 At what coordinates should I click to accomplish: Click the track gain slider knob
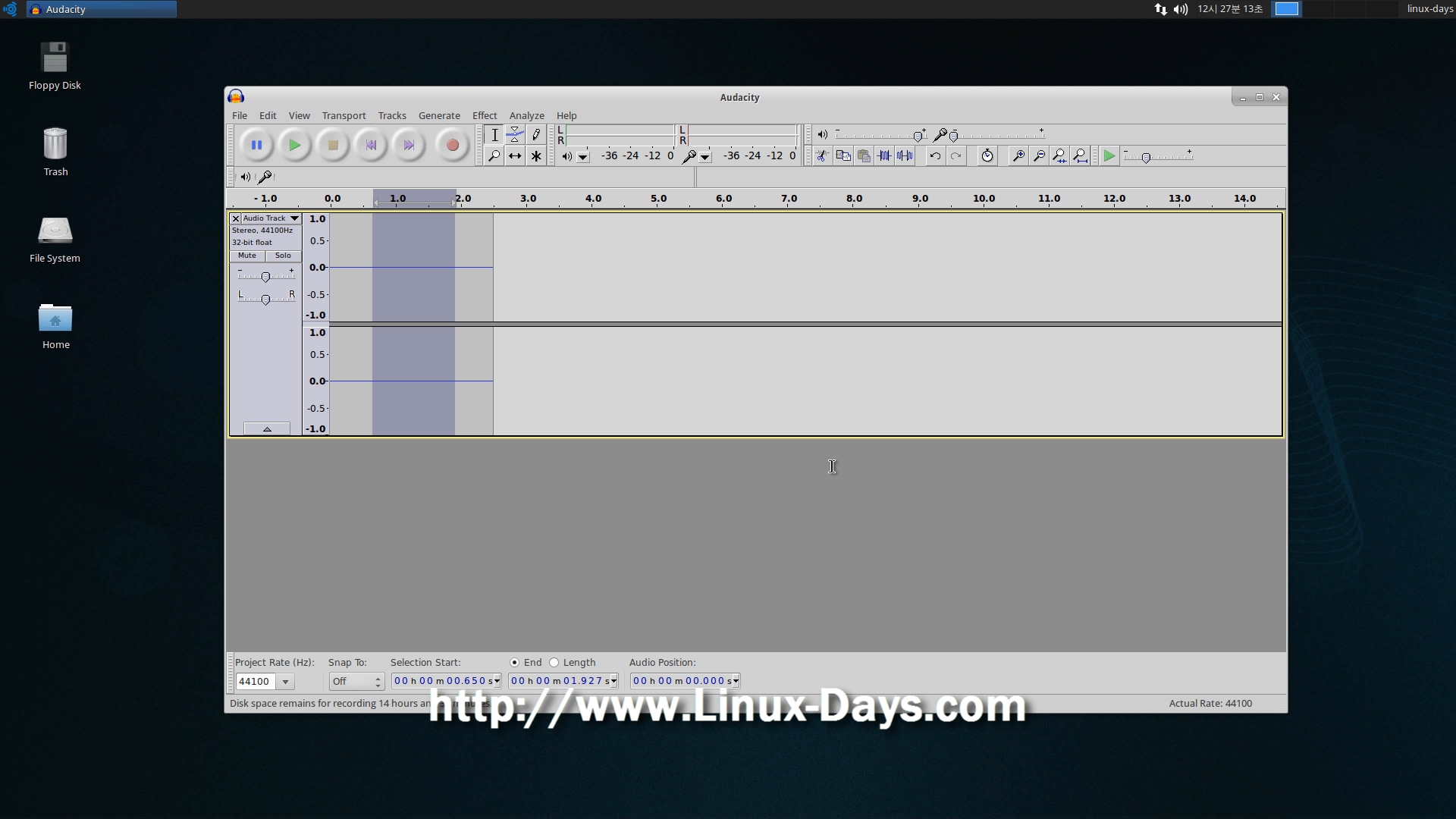(265, 277)
